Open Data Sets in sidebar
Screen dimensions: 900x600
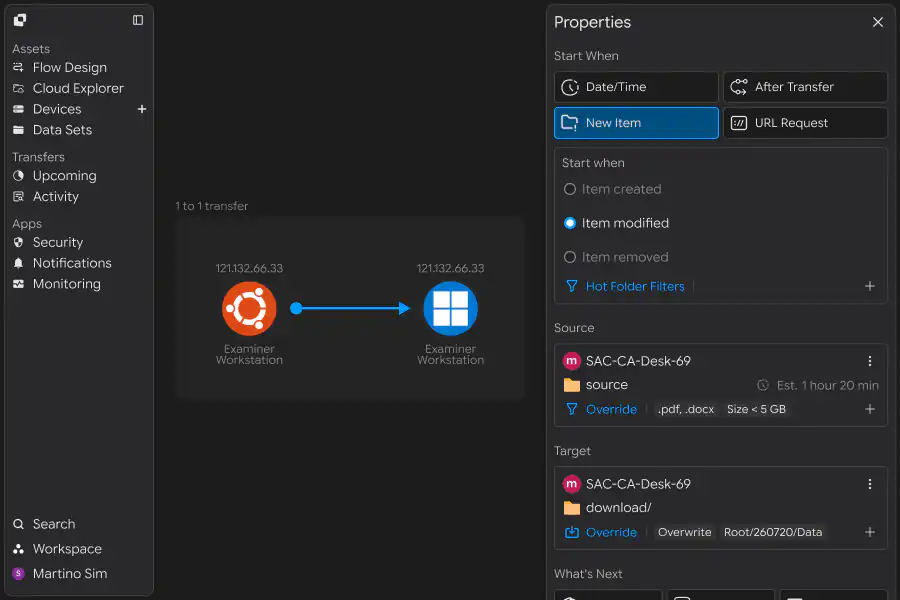pyautogui.click(x=52, y=130)
